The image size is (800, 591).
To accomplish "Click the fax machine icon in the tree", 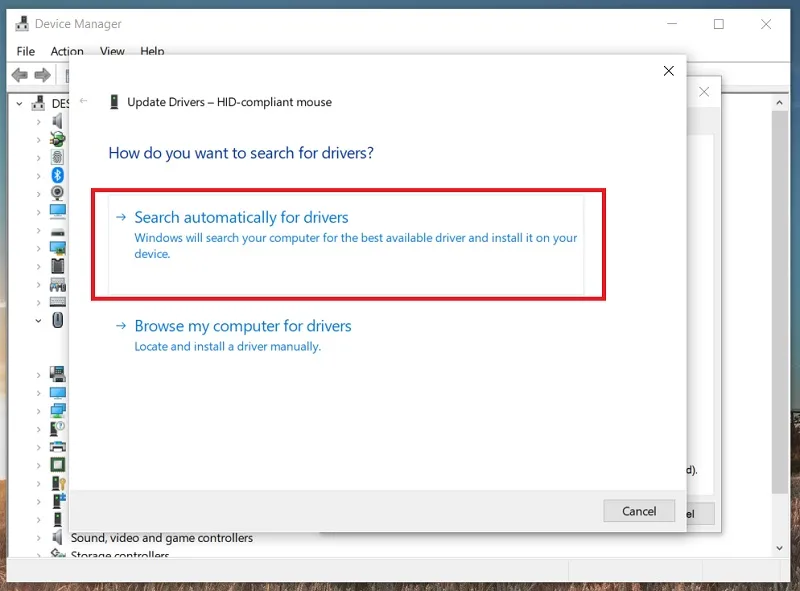I will tap(58, 374).
